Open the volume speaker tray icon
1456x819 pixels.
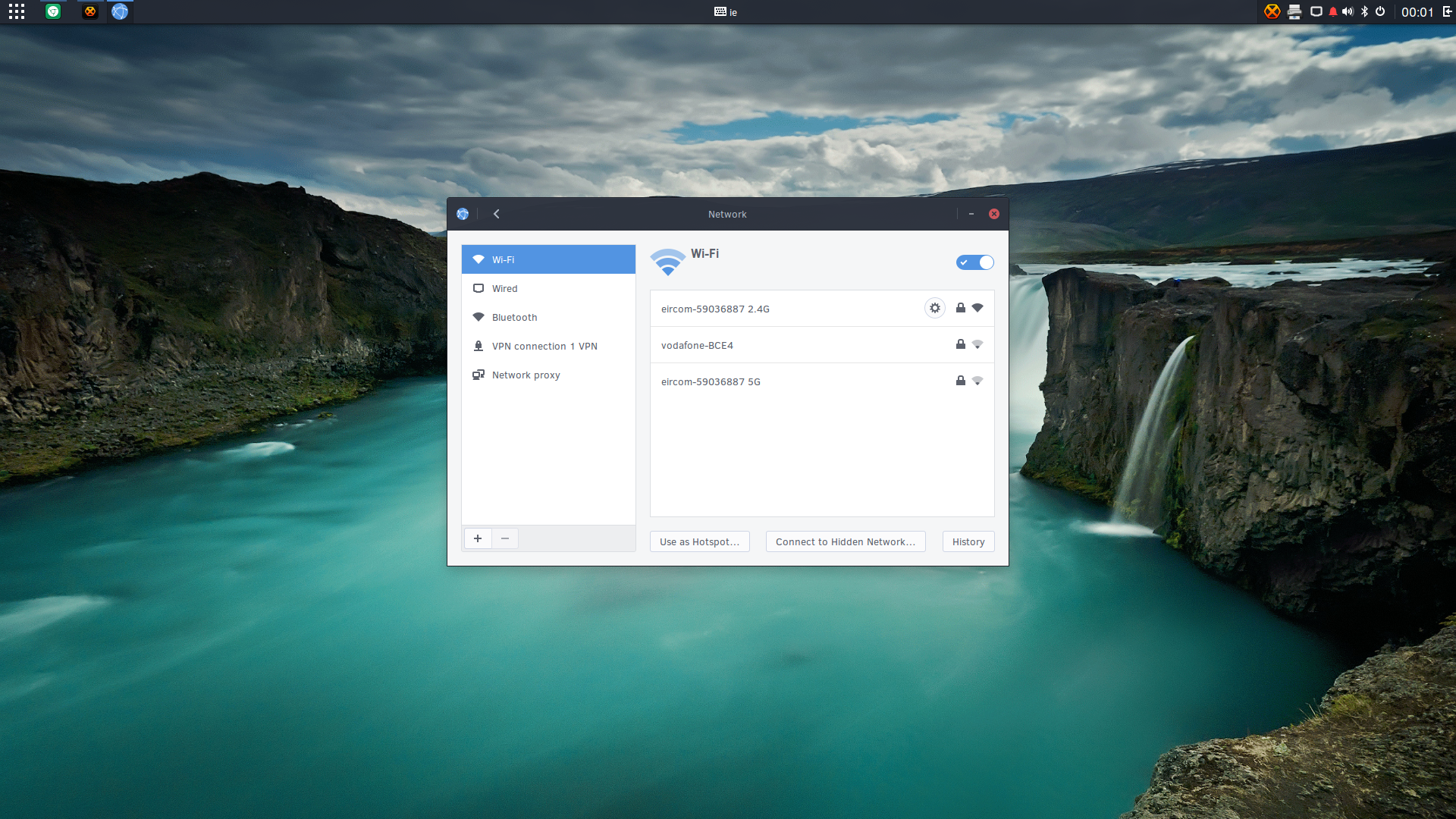coord(1348,11)
